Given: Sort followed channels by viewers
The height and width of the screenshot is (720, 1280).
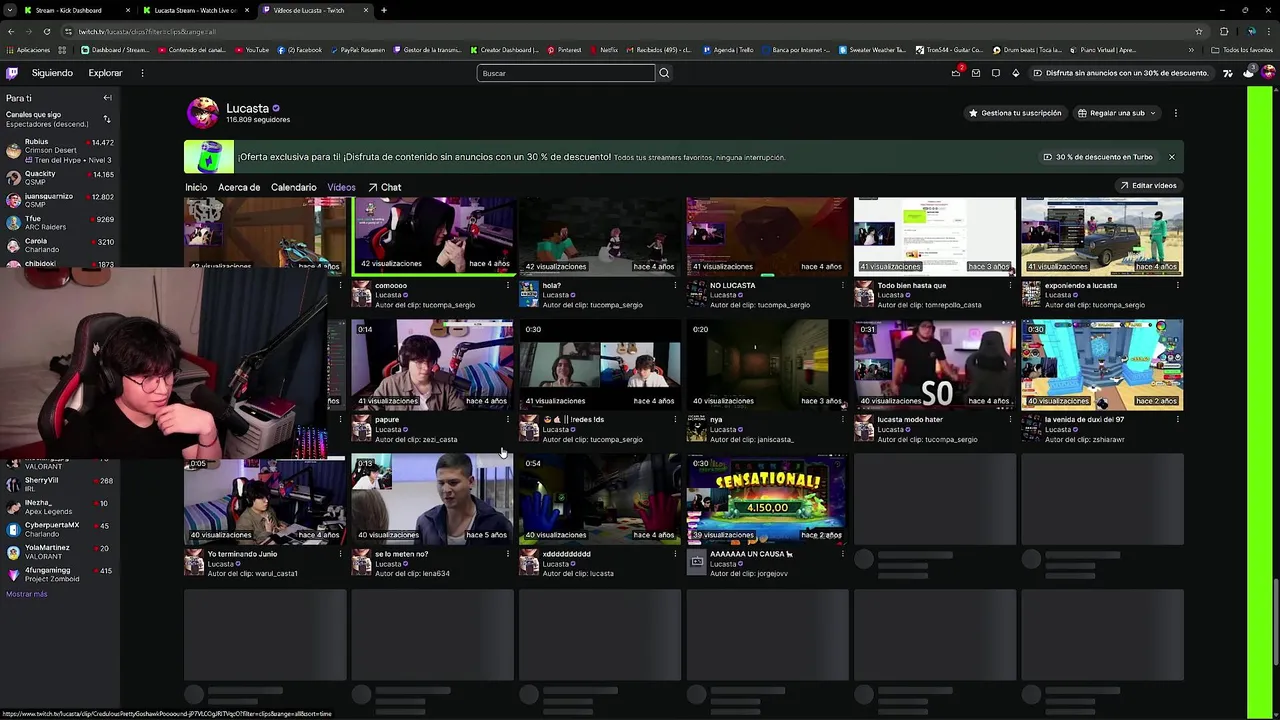Looking at the screenshot, I should tap(107, 119).
